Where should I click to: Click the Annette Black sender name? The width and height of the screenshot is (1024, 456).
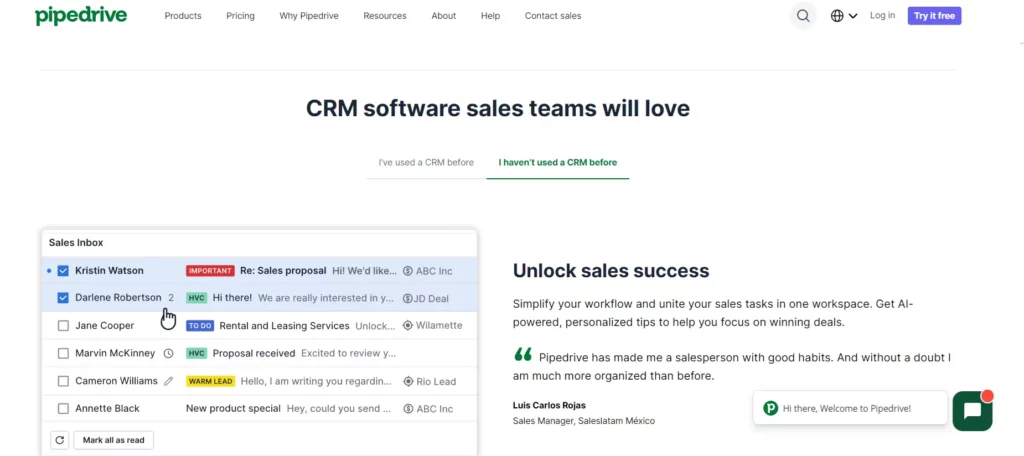point(107,408)
